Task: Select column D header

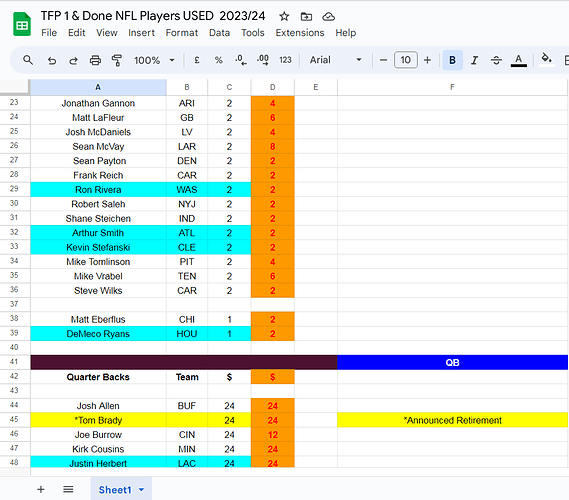Action: [273, 87]
